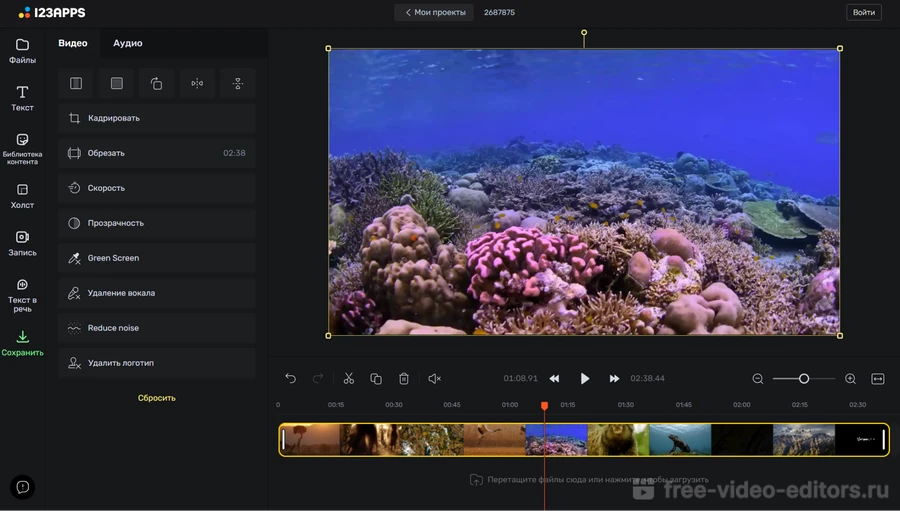Switch to the Аудио tab
The image size is (900, 511).
127,43
